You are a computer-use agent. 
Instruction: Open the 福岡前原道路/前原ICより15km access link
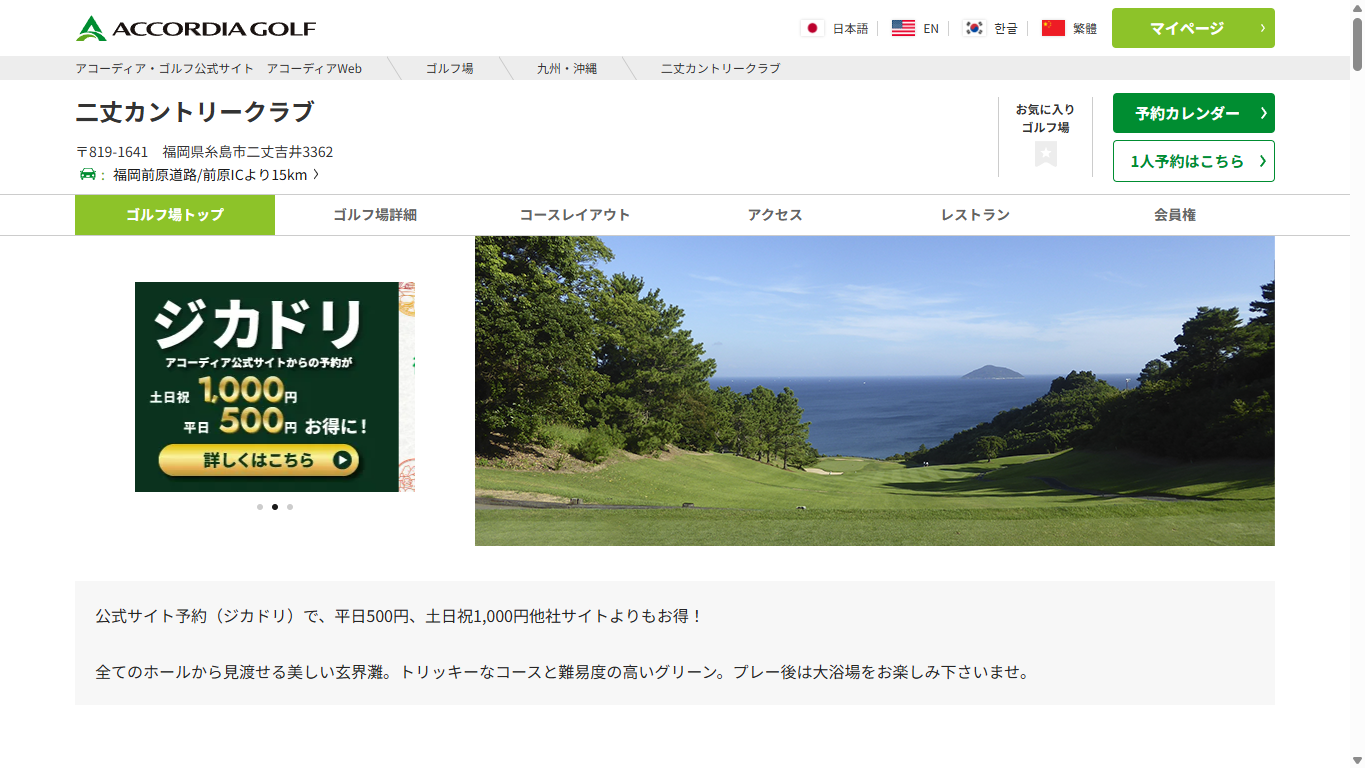[x=216, y=174]
